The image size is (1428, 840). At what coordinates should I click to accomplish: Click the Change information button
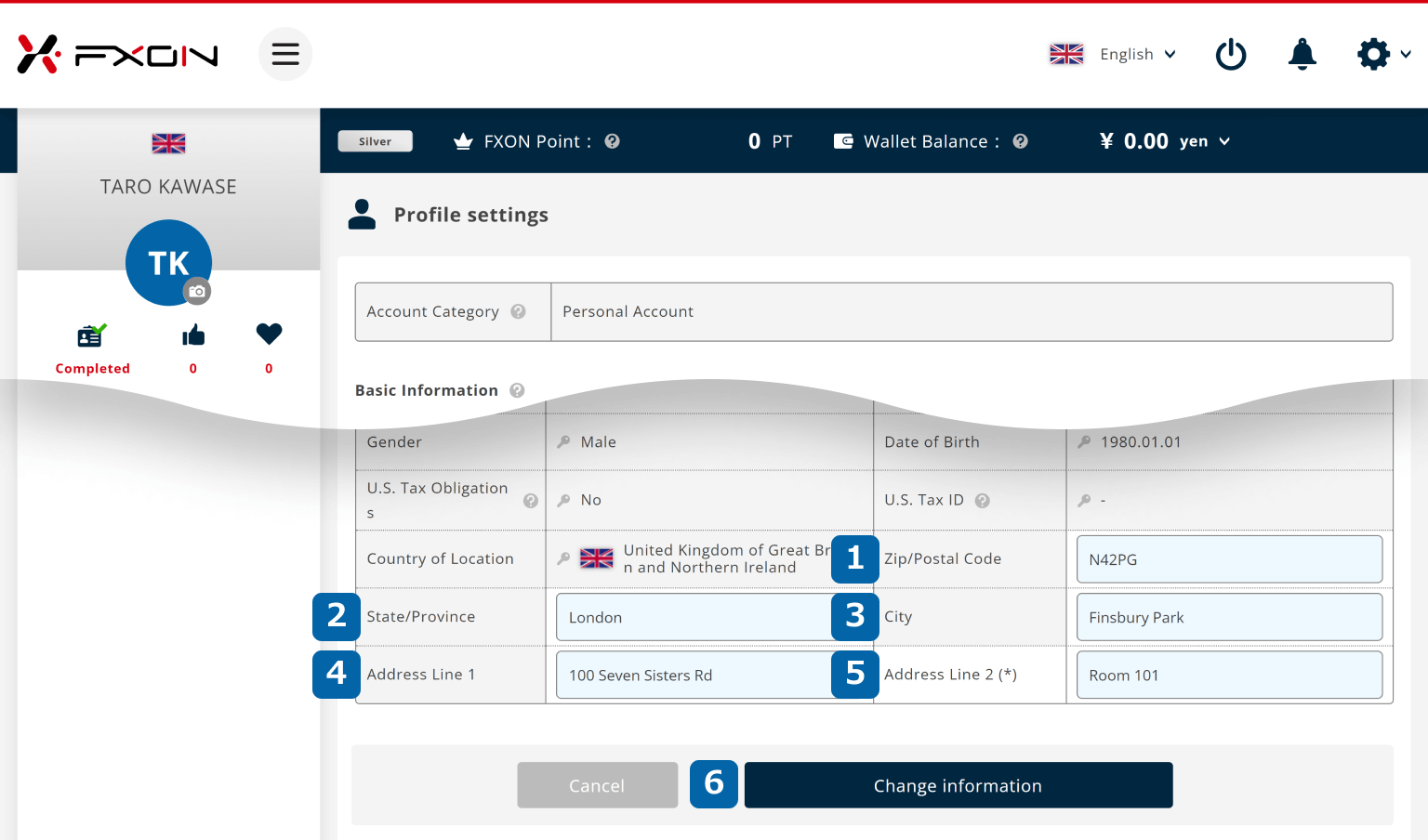tap(959, 785)
